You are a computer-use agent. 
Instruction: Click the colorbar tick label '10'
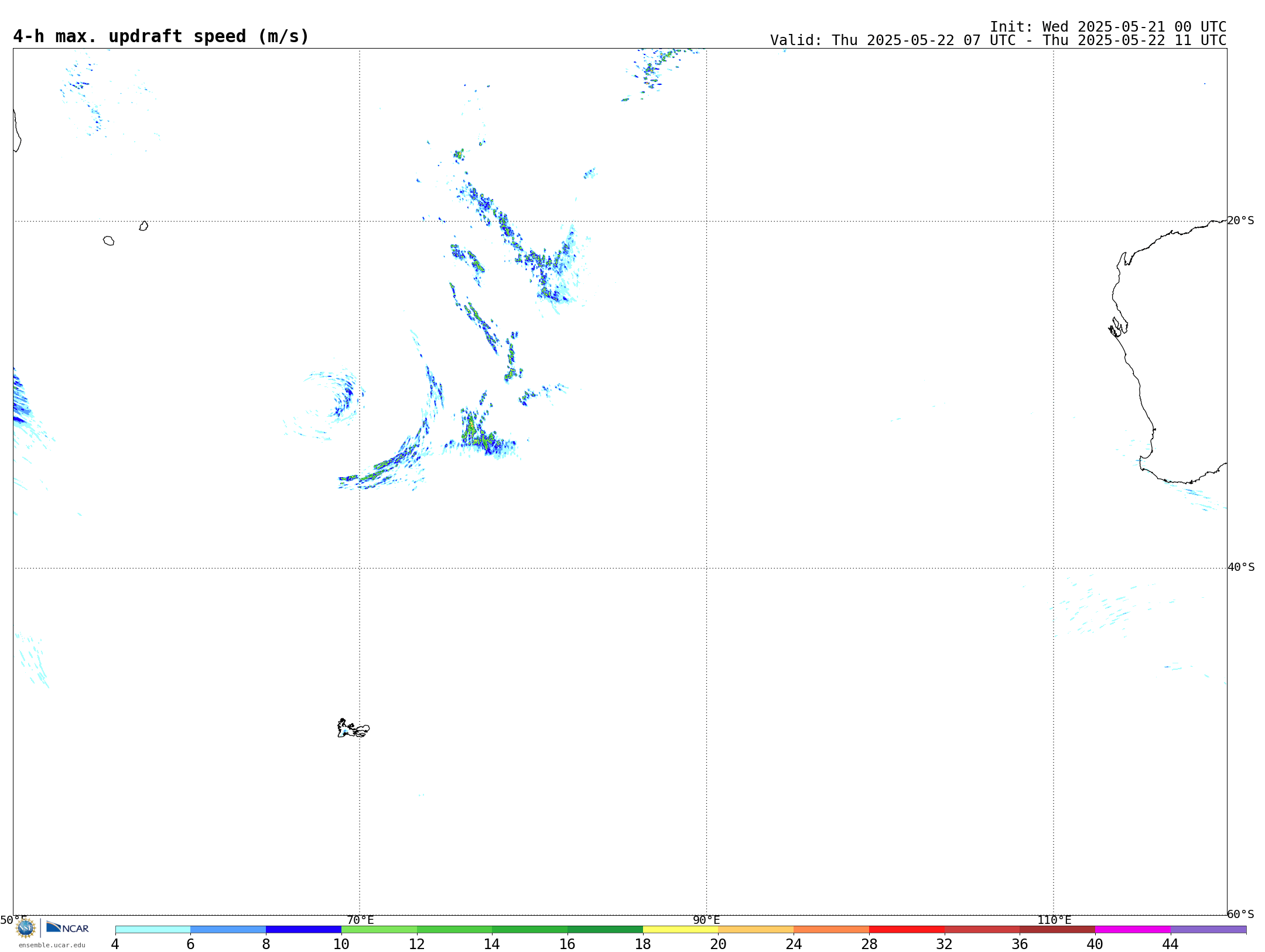pyautogui.click(x=341, y=944)
